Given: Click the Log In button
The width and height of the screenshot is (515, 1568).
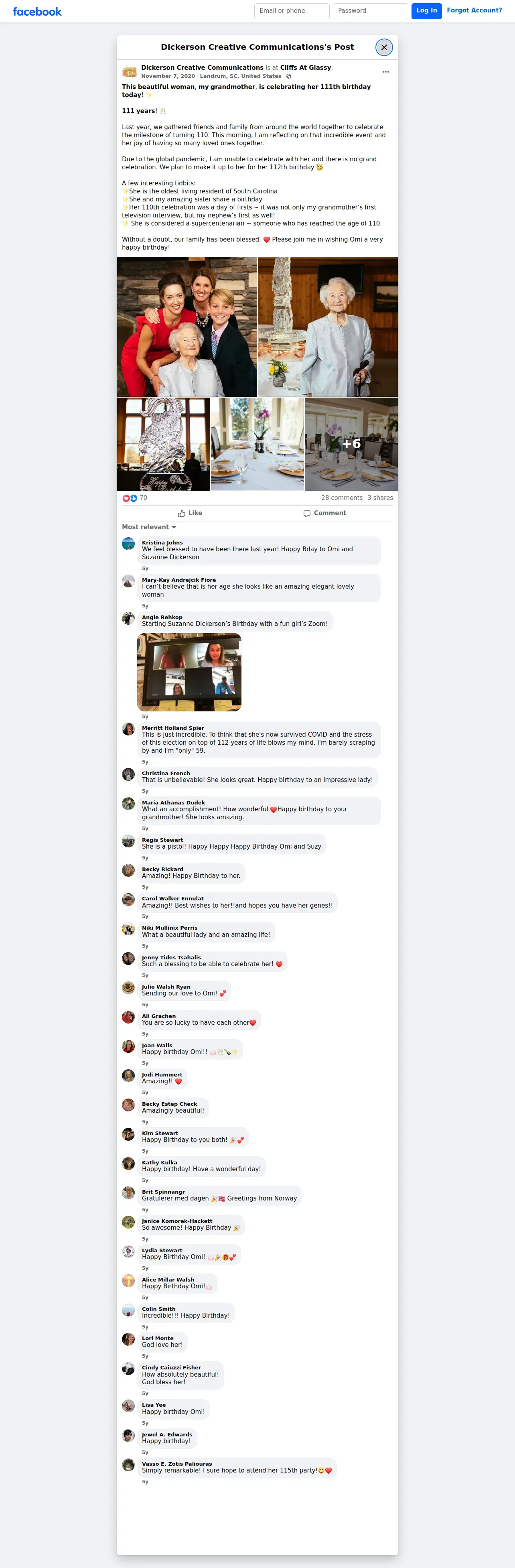Looking at the screenshot, I should tap(426, 11).
